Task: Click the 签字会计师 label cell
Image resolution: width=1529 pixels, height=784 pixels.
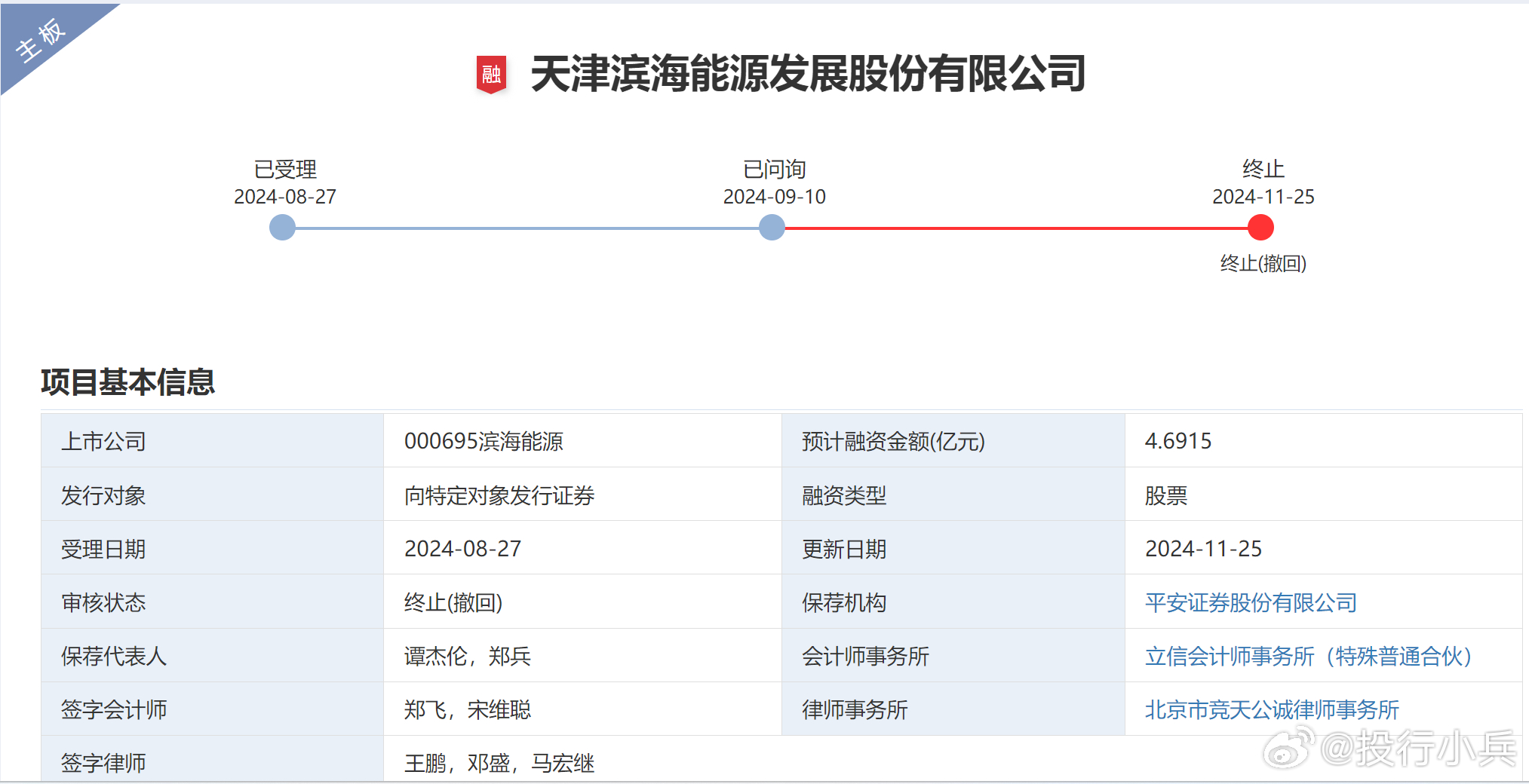Action: (212, 709)
